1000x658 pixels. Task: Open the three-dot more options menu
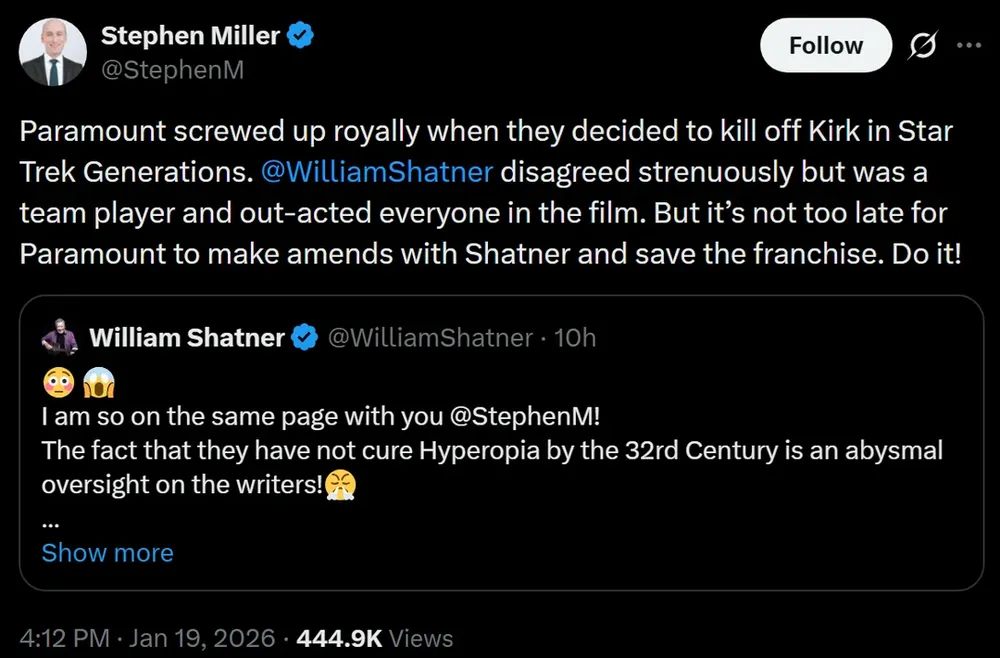[x=969, y=46]
